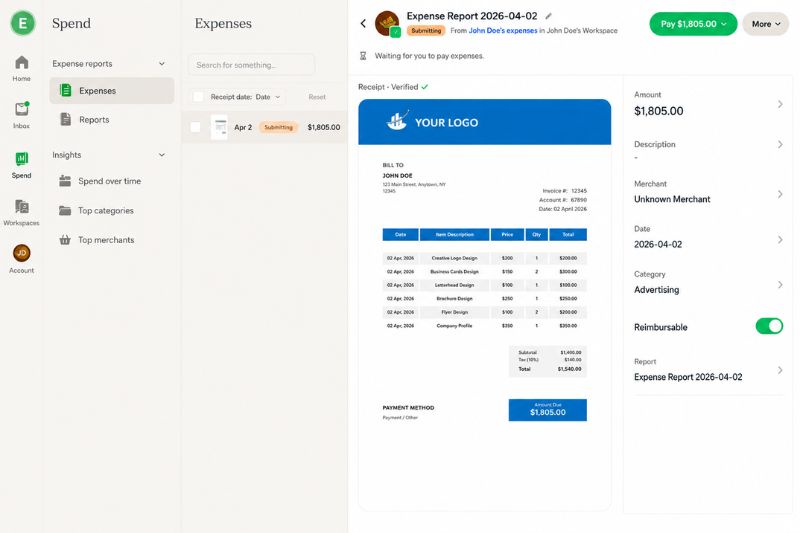Image resolution: width=800 pixels, height=533 pixels.
Task: Click the Advertising category value
Action: coord(657,290)
